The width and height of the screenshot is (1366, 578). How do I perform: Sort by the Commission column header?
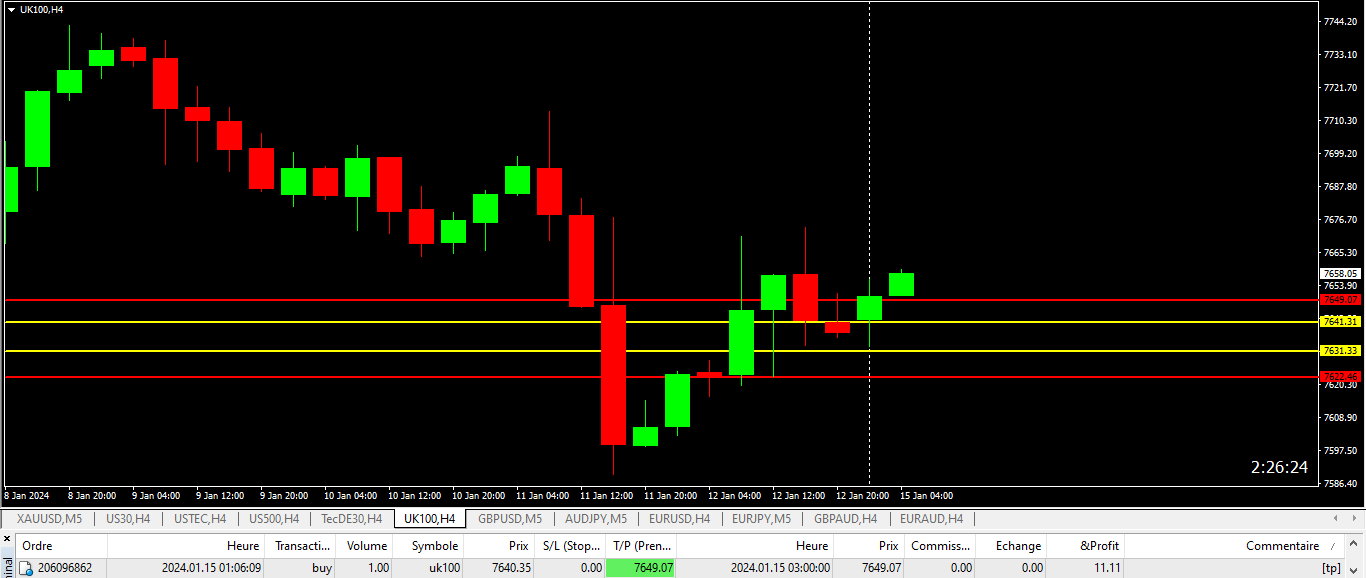pos(939,546)
